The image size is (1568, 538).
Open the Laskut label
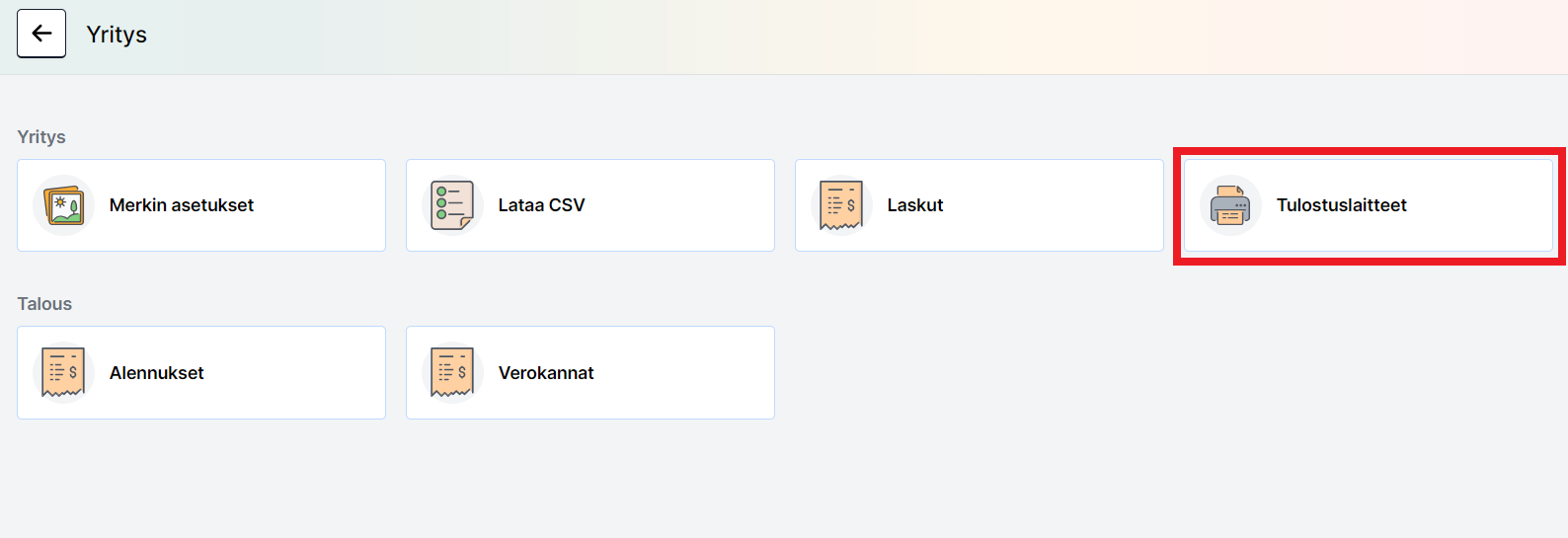[915, 205]
